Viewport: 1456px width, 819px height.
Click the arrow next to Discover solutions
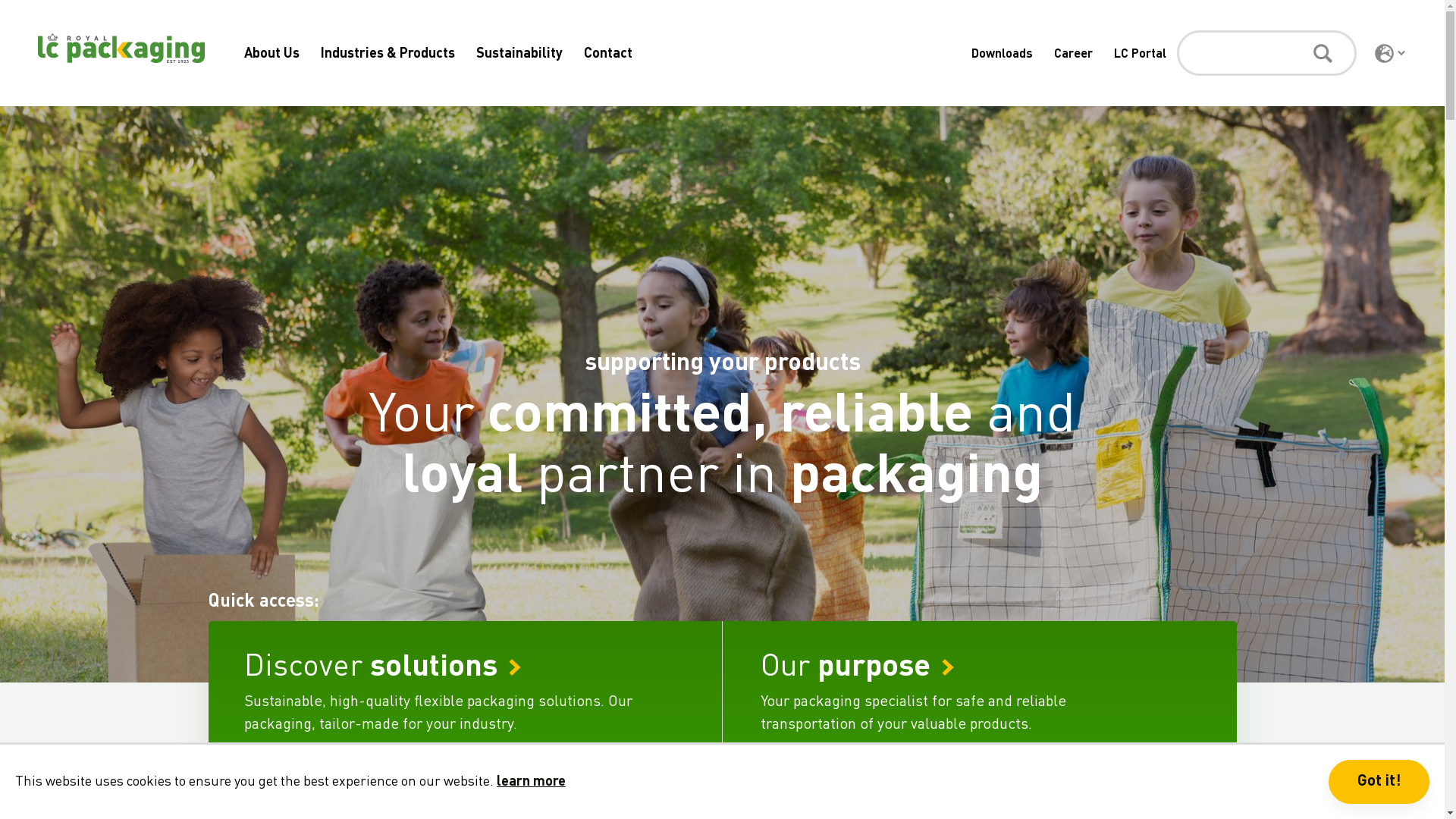click(515, 667)
